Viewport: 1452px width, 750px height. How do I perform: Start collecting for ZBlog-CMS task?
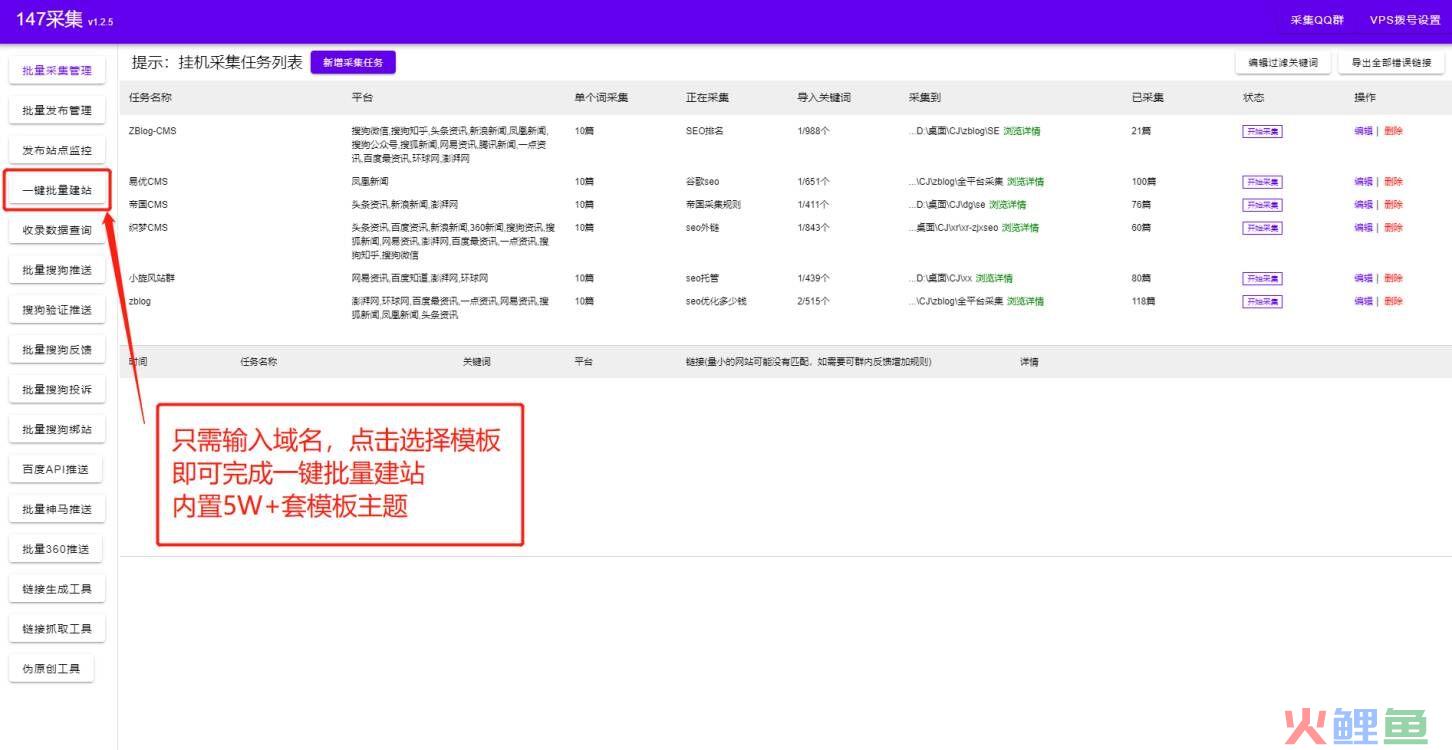click(x=1262, y=131)
